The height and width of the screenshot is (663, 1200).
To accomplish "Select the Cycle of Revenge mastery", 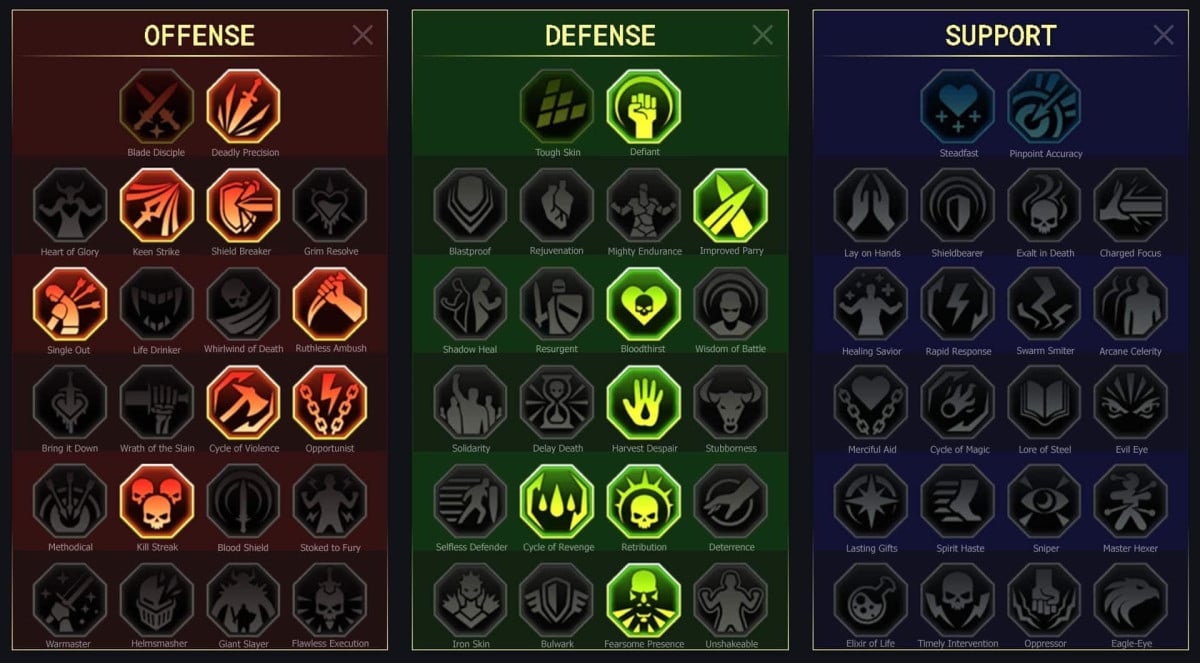I will pyautogui.click(x=557, y=501).
